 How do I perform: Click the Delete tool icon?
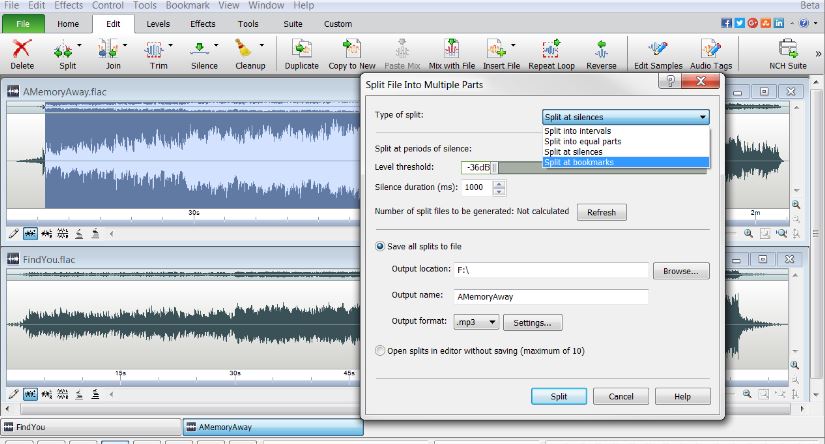point(22,49)
